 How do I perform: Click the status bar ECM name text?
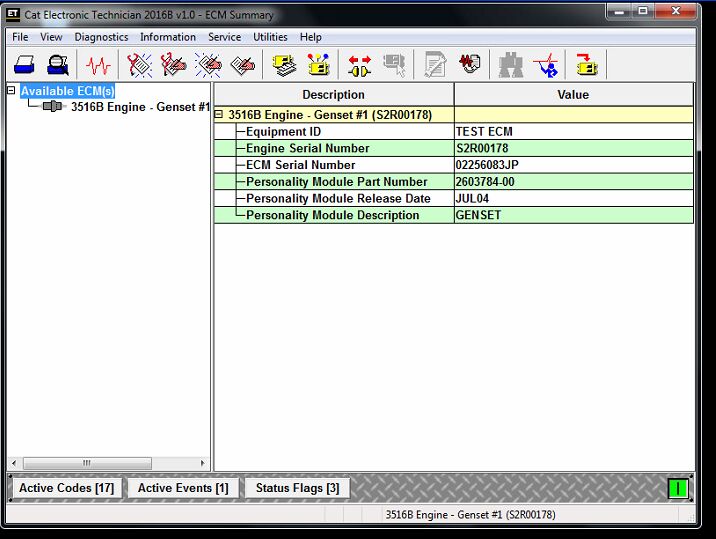pos(470,515)
